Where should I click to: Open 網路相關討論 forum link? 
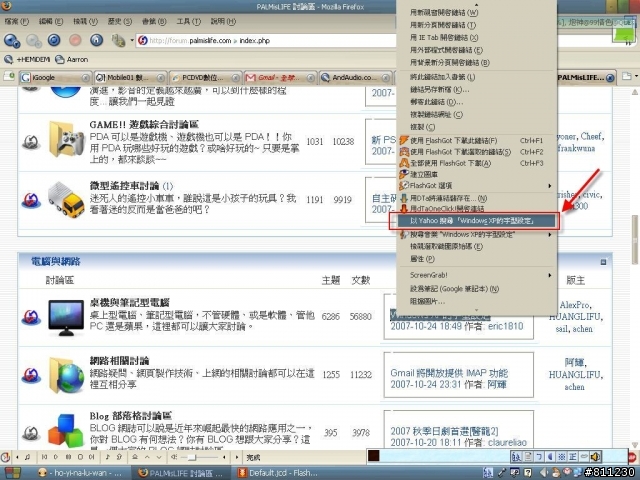click(119, 361)
